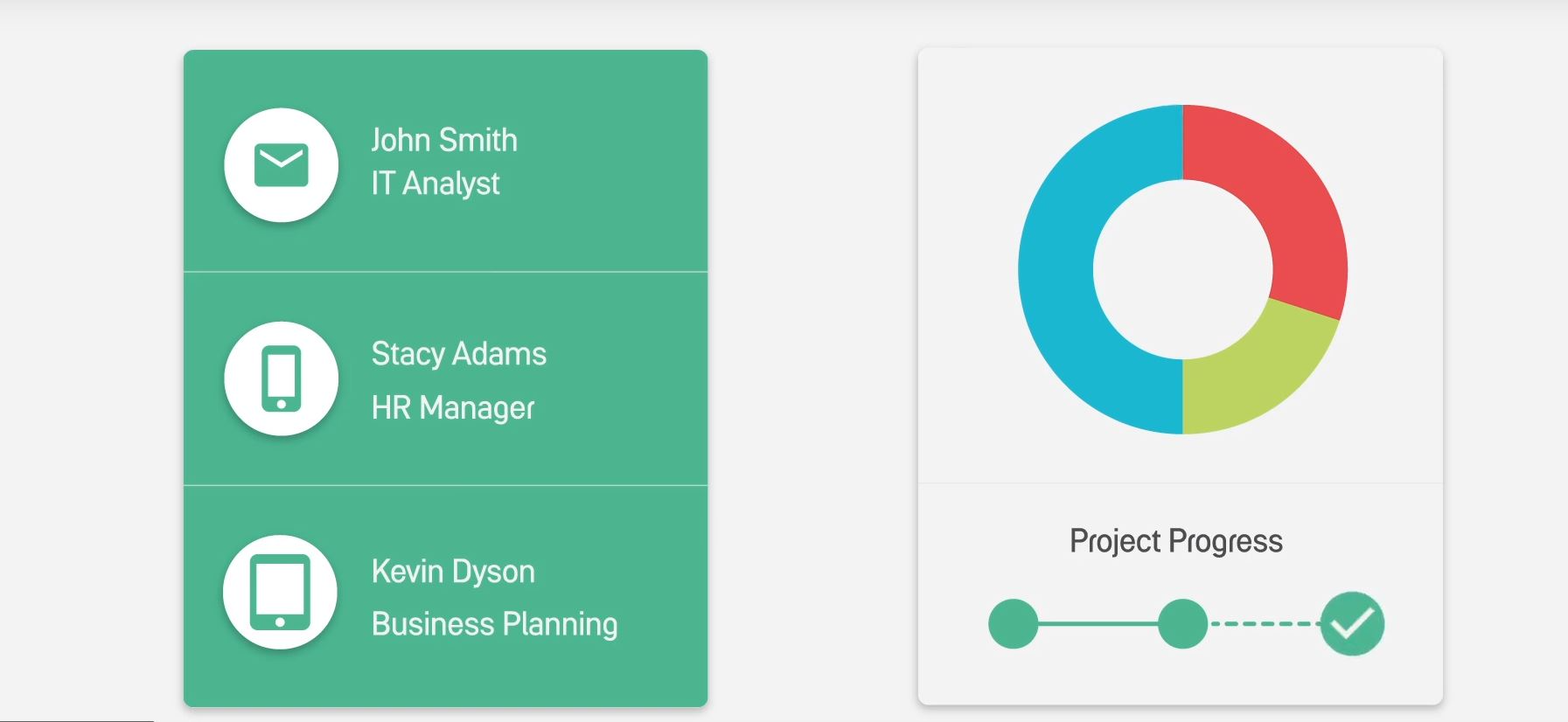The image size is (1568, 722).
Task: Click the Business Planning label
Action: [x=494, y=624]
